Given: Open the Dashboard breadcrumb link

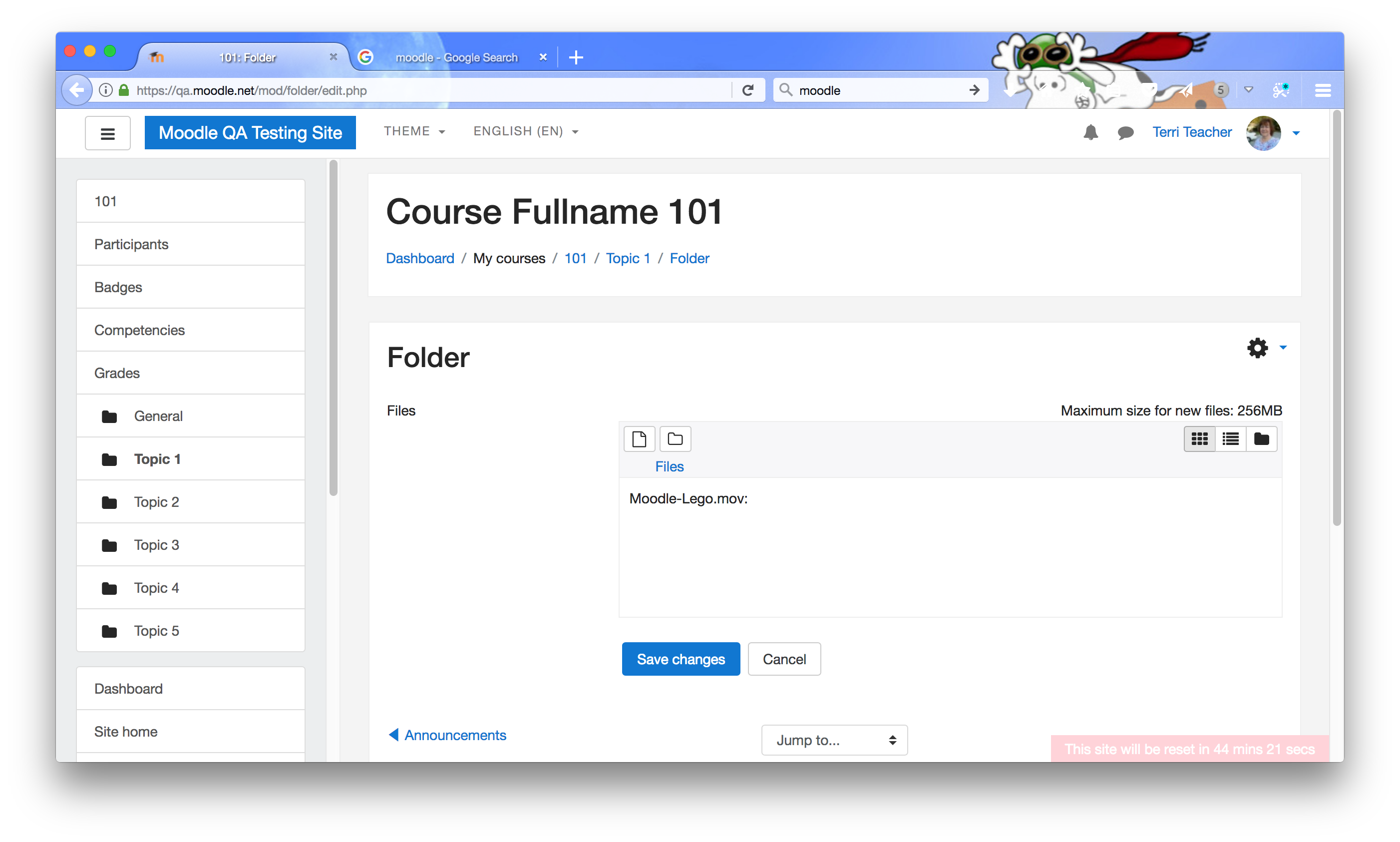Looking at the screenshot, I should tap(420, 258).
